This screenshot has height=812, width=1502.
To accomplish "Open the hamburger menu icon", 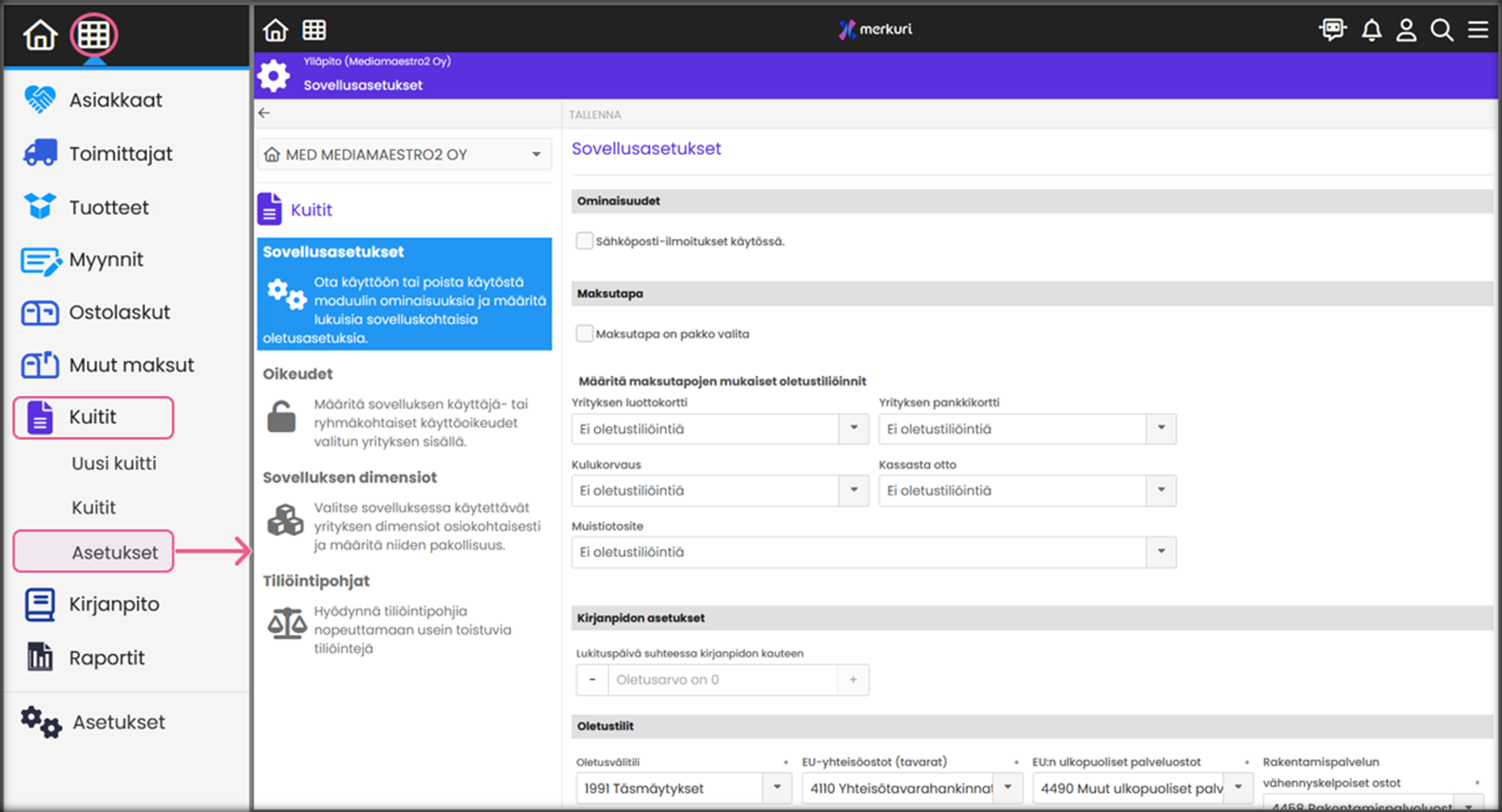I will (x=1477, y=30).
